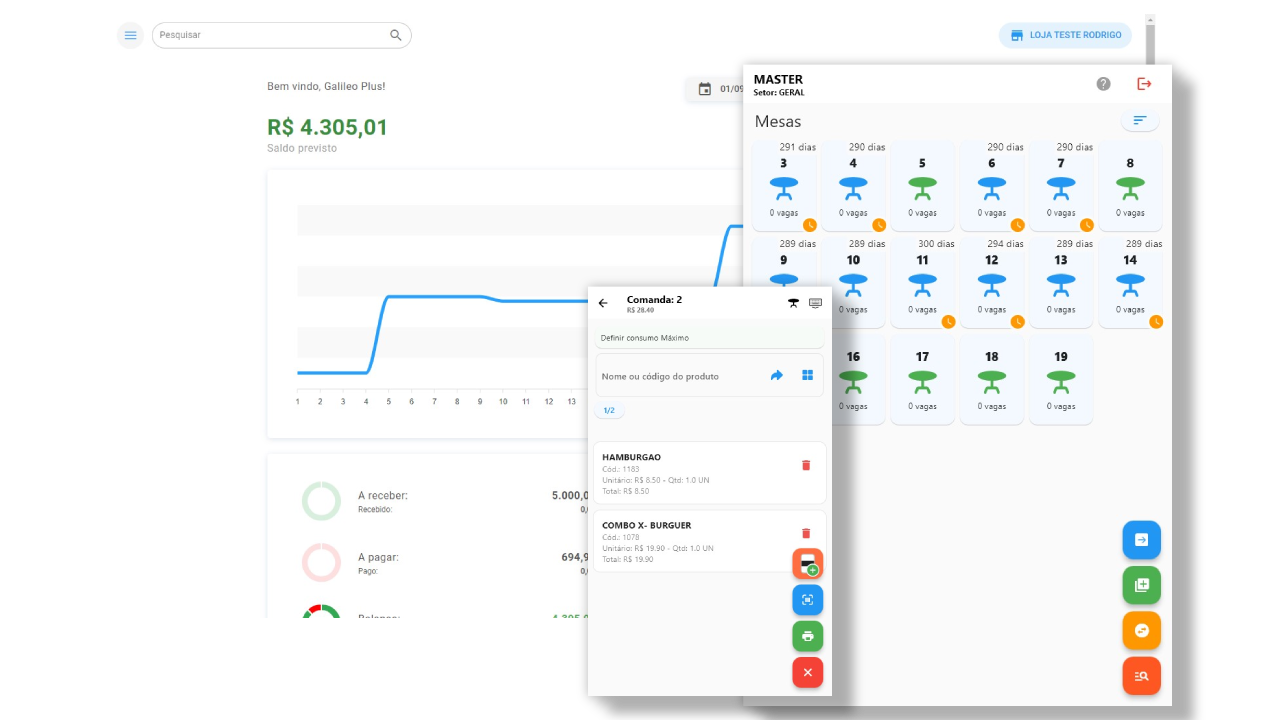
Task: Click the green add floating button in Mesas
Action: tap(1142, 585)
